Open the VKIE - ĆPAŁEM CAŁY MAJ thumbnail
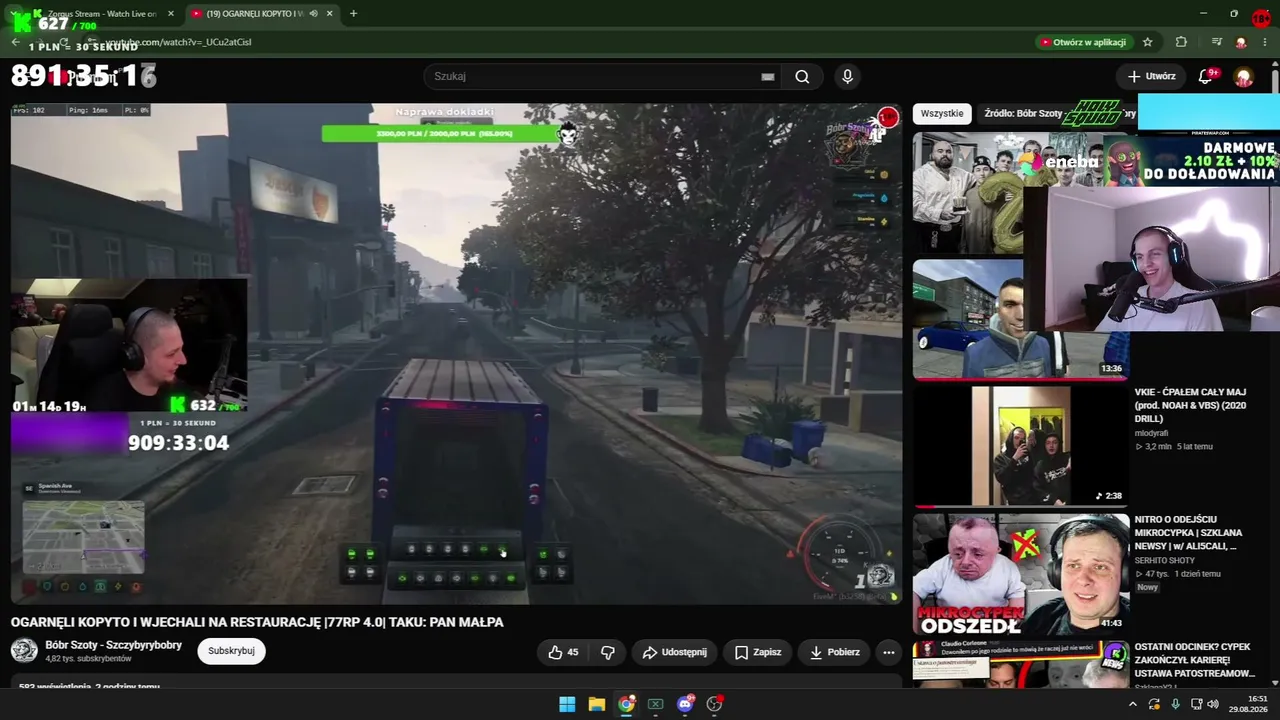The width and height of the screenshot is (1280, 720). click(1021, 446)
